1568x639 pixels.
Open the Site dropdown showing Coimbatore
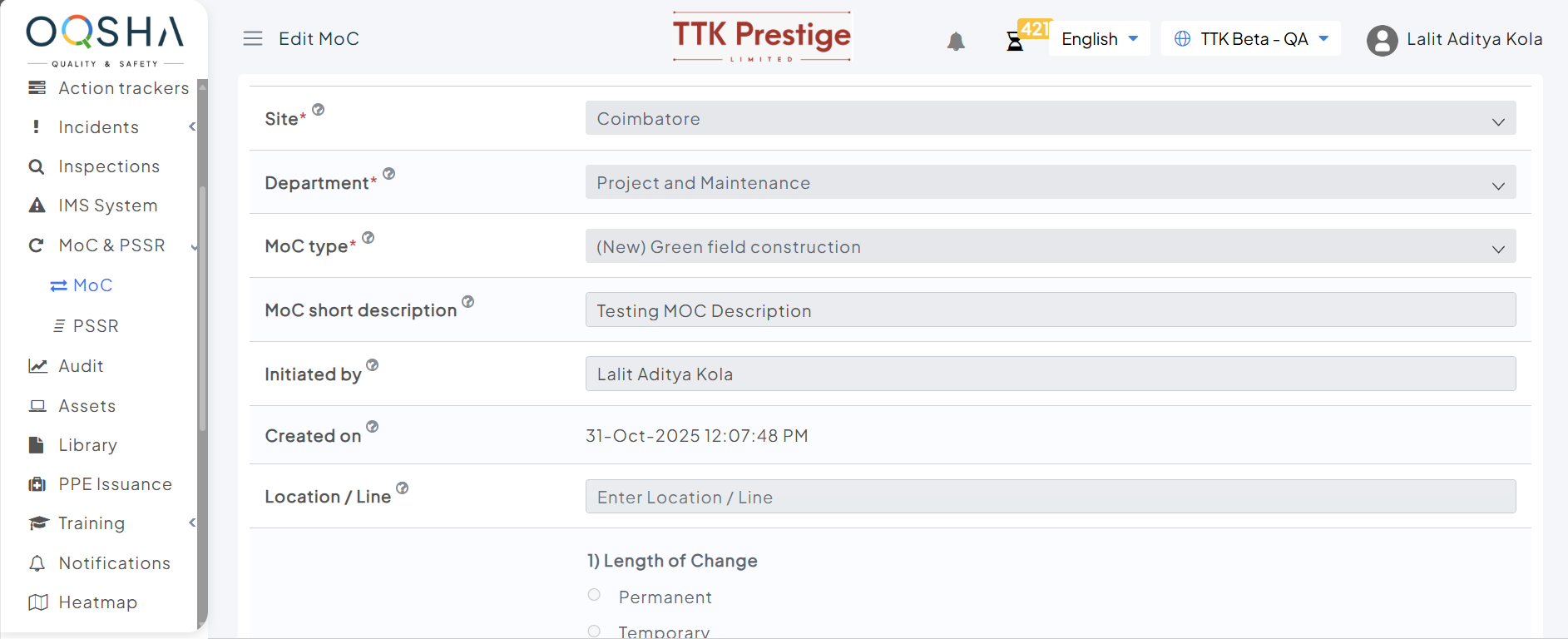(1050, 119)
